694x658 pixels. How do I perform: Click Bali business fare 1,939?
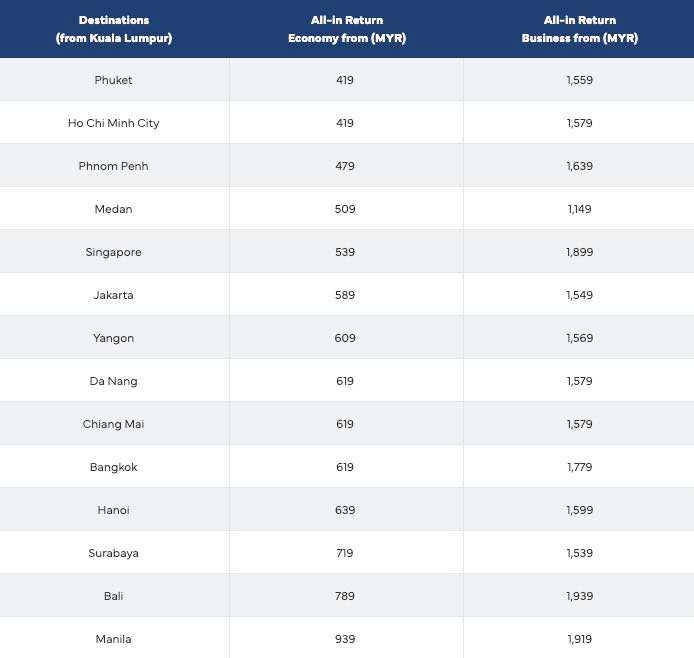(x=579, y=596)
